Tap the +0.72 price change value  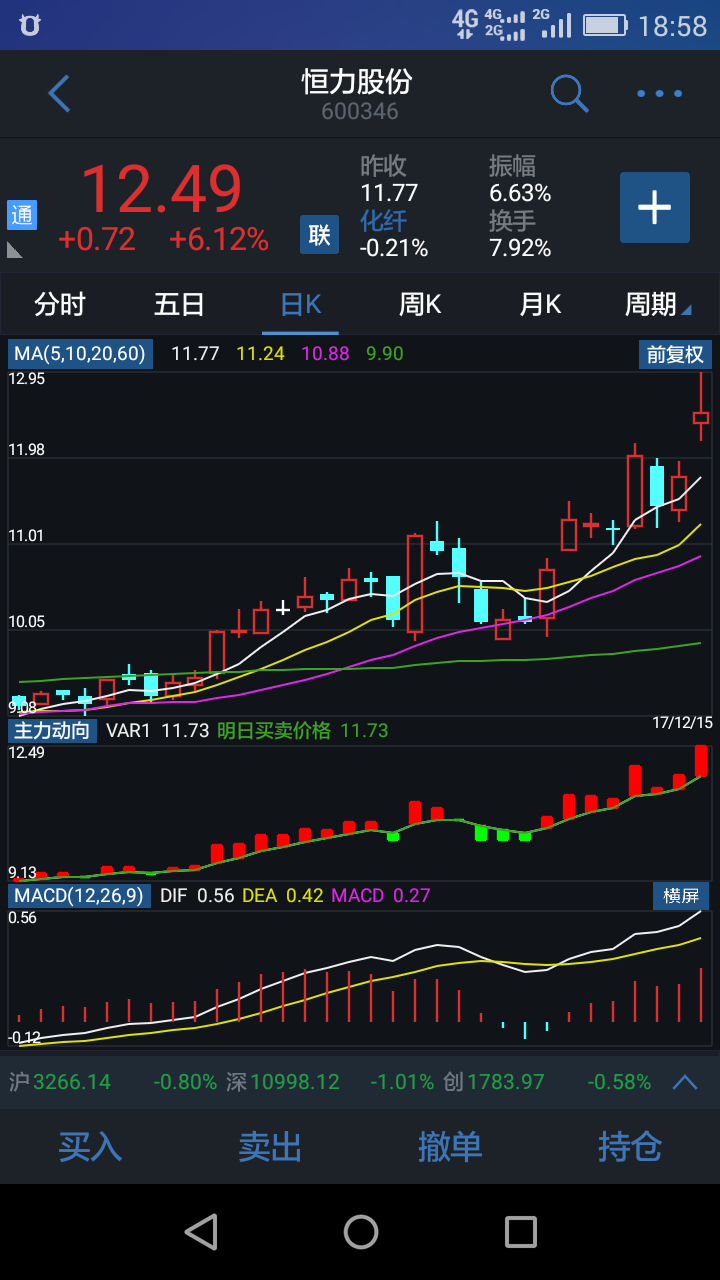click(96, 240)
